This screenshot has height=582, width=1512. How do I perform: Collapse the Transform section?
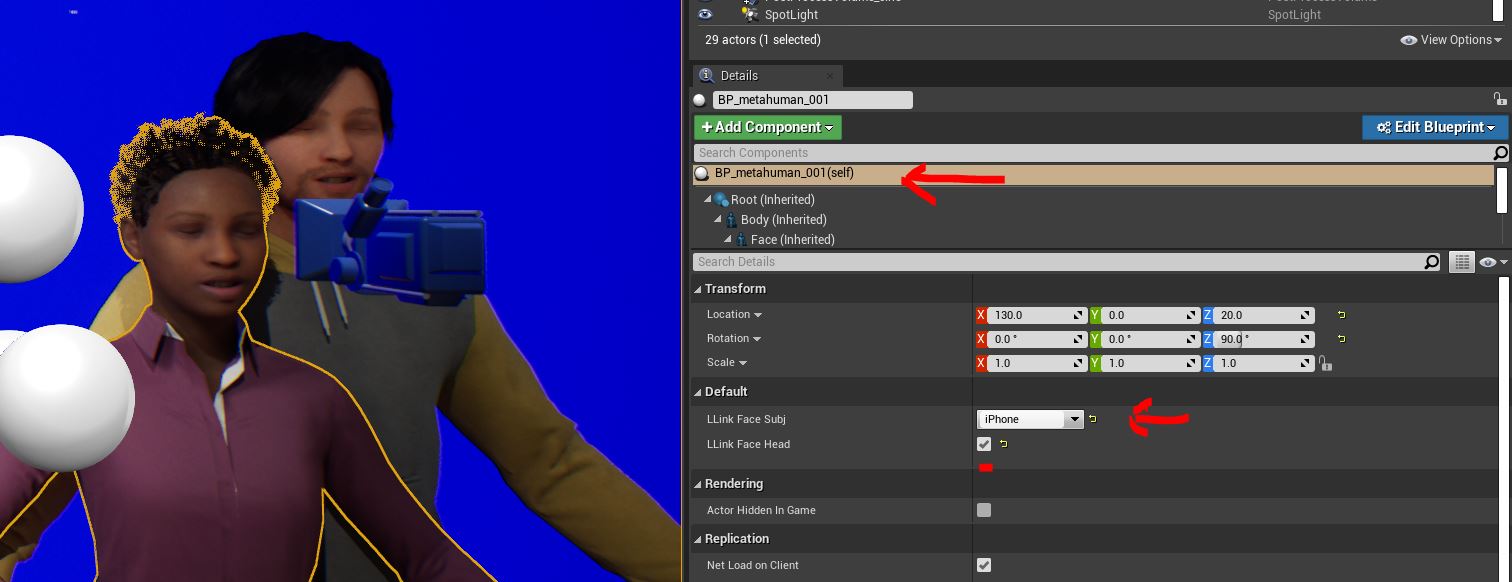(698, 289)
